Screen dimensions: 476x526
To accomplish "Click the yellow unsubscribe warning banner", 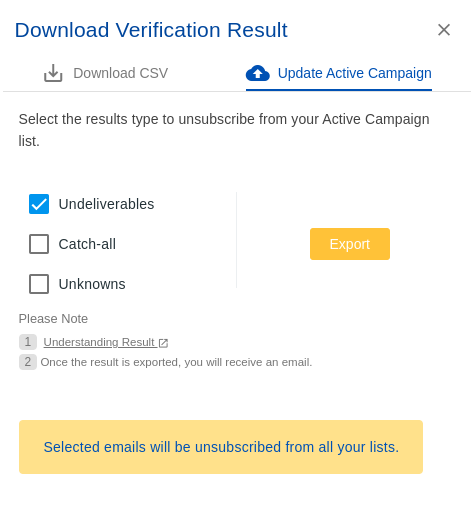I will coord(221,447).
